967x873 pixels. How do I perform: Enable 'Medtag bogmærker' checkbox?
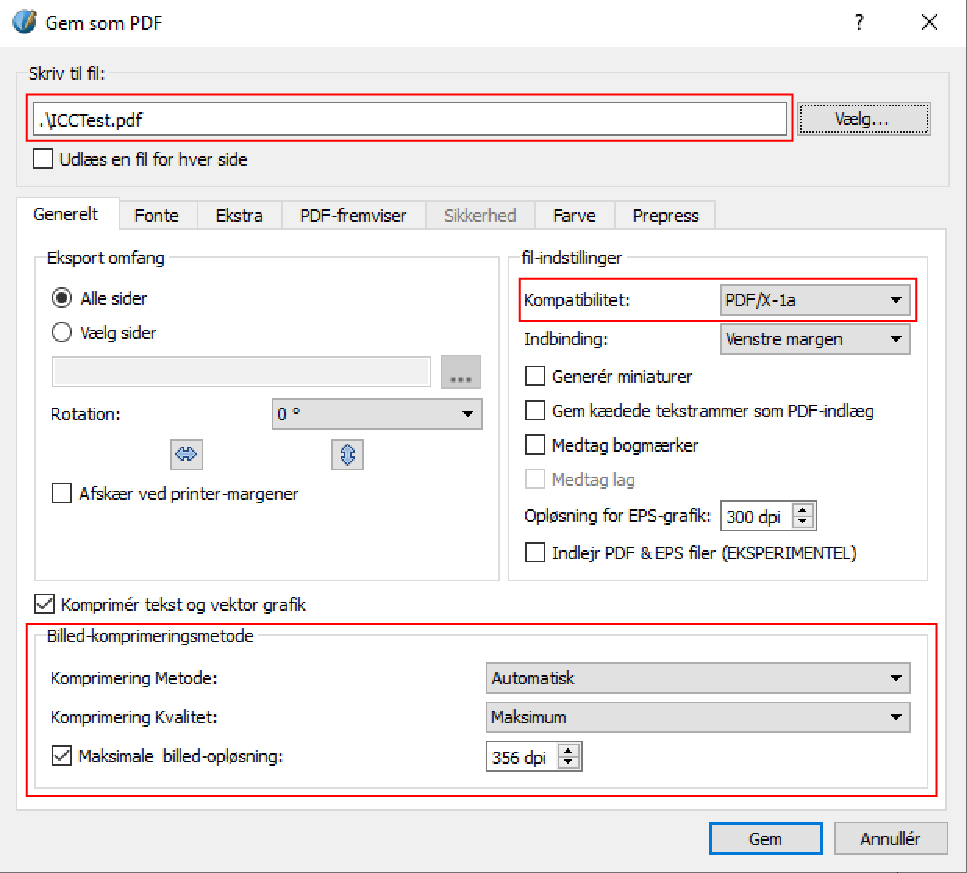coord(535,445)
